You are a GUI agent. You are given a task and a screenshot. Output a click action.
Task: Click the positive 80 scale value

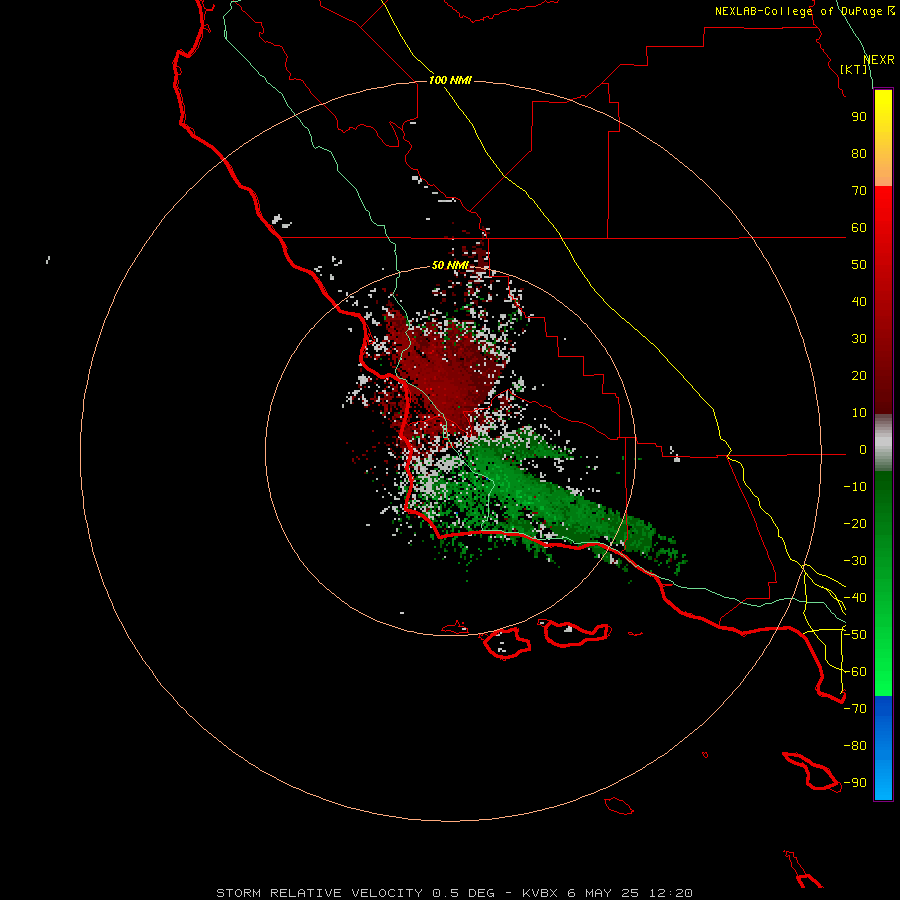coord(859,154)
